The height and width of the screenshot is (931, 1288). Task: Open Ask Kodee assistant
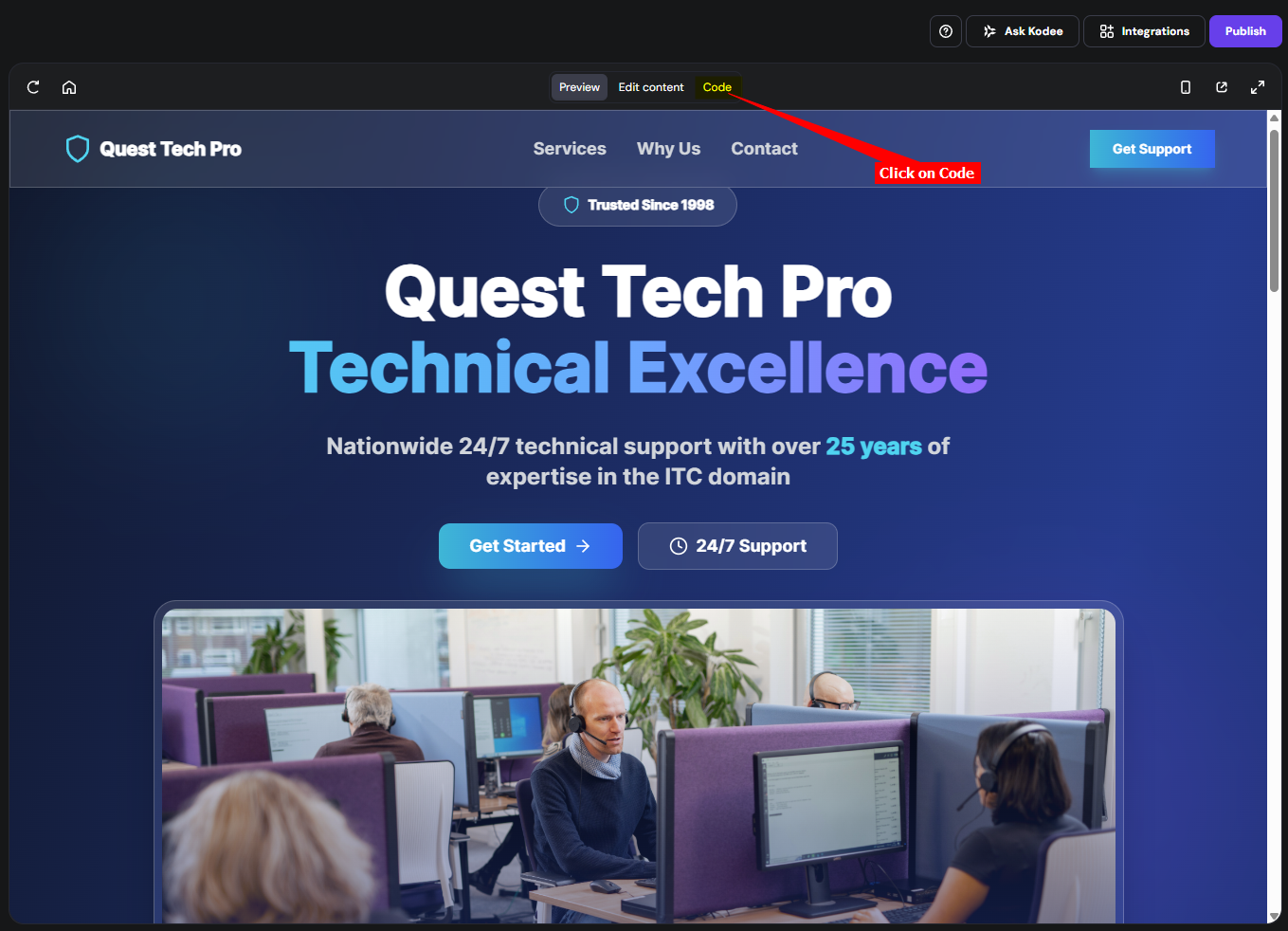(1022, 31)
